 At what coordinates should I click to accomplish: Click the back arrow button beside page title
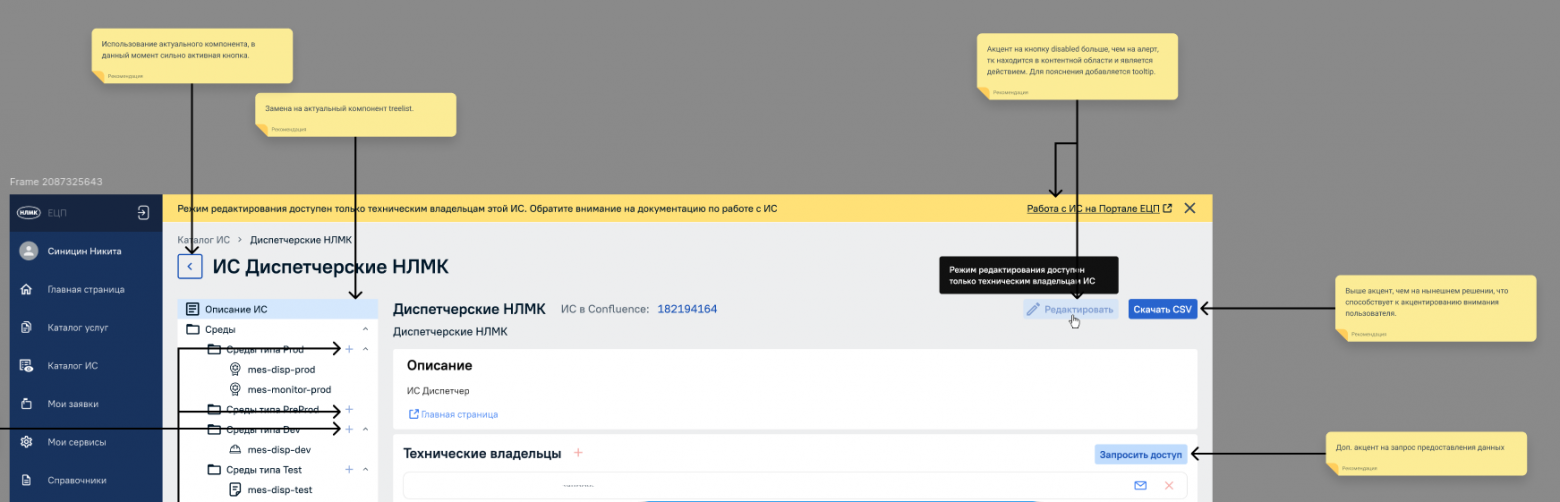[x=190, y=266]
